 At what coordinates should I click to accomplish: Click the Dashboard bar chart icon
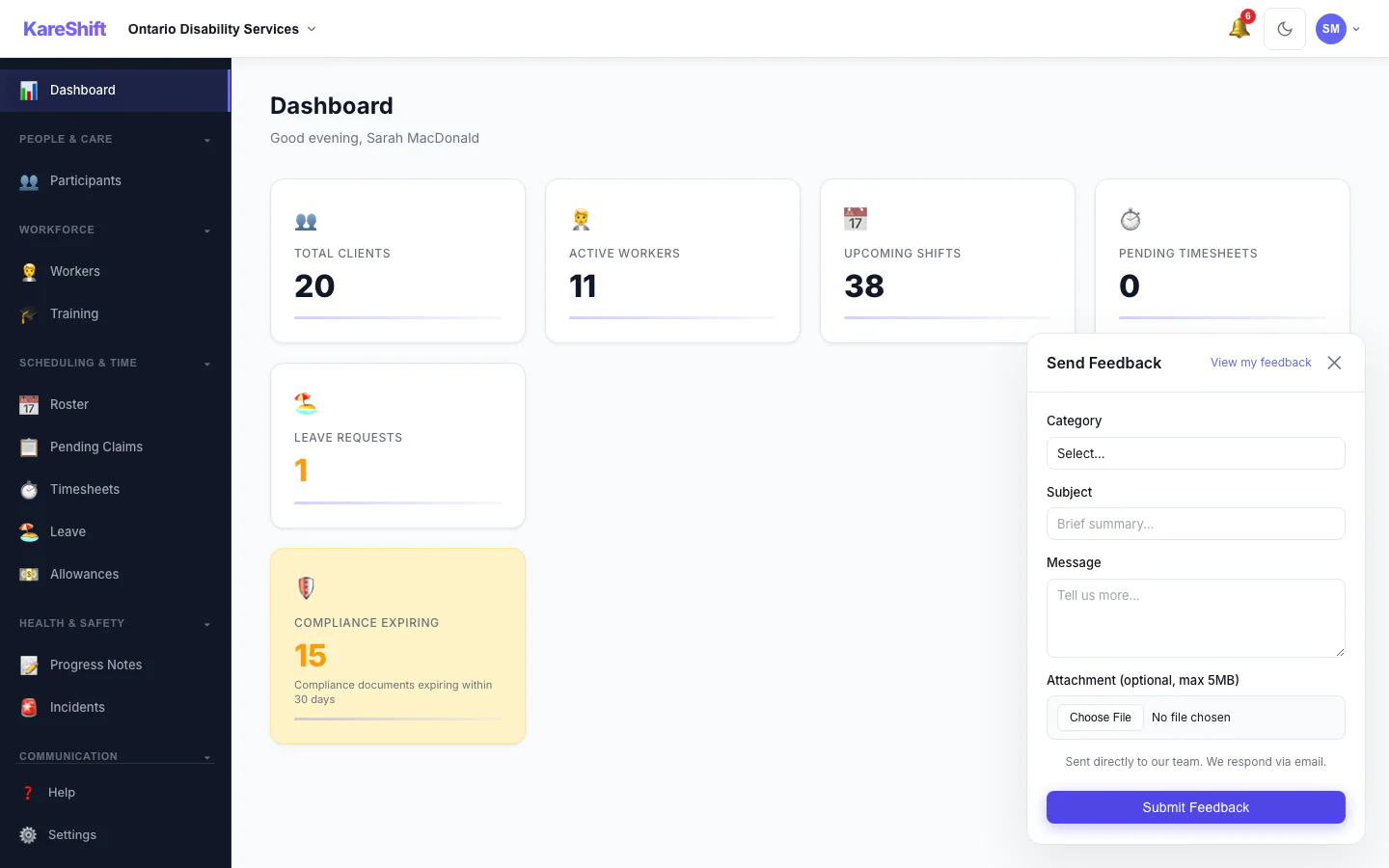(29, 90)
